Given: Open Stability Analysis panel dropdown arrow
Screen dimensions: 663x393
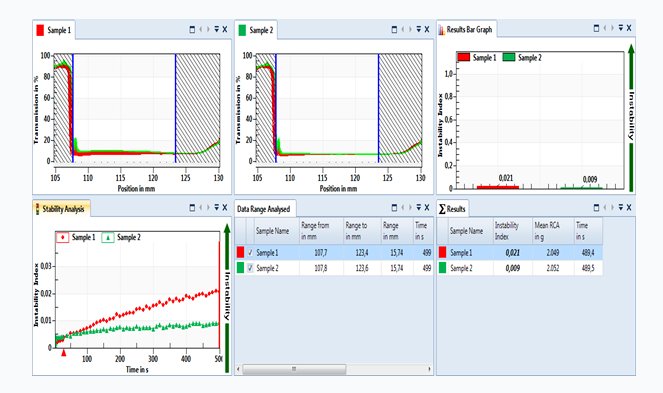Looking at the screenshot, I should pos(216,208).
